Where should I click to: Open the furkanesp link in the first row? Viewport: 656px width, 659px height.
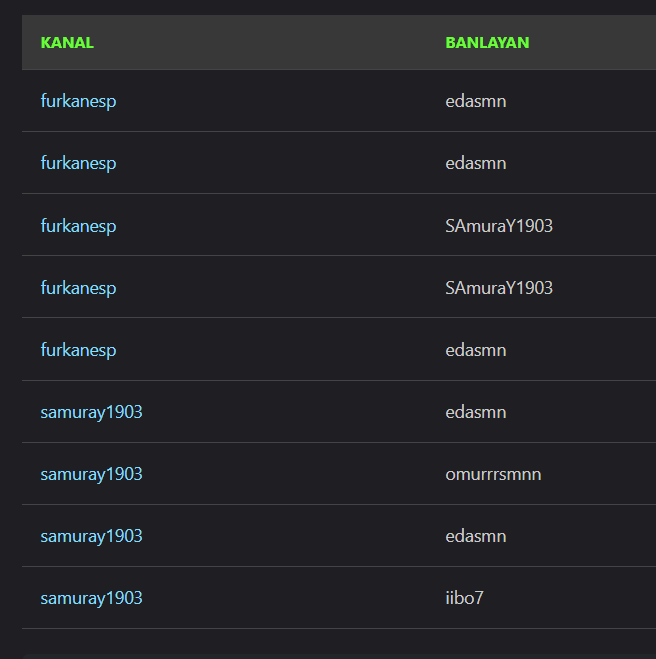78,101
